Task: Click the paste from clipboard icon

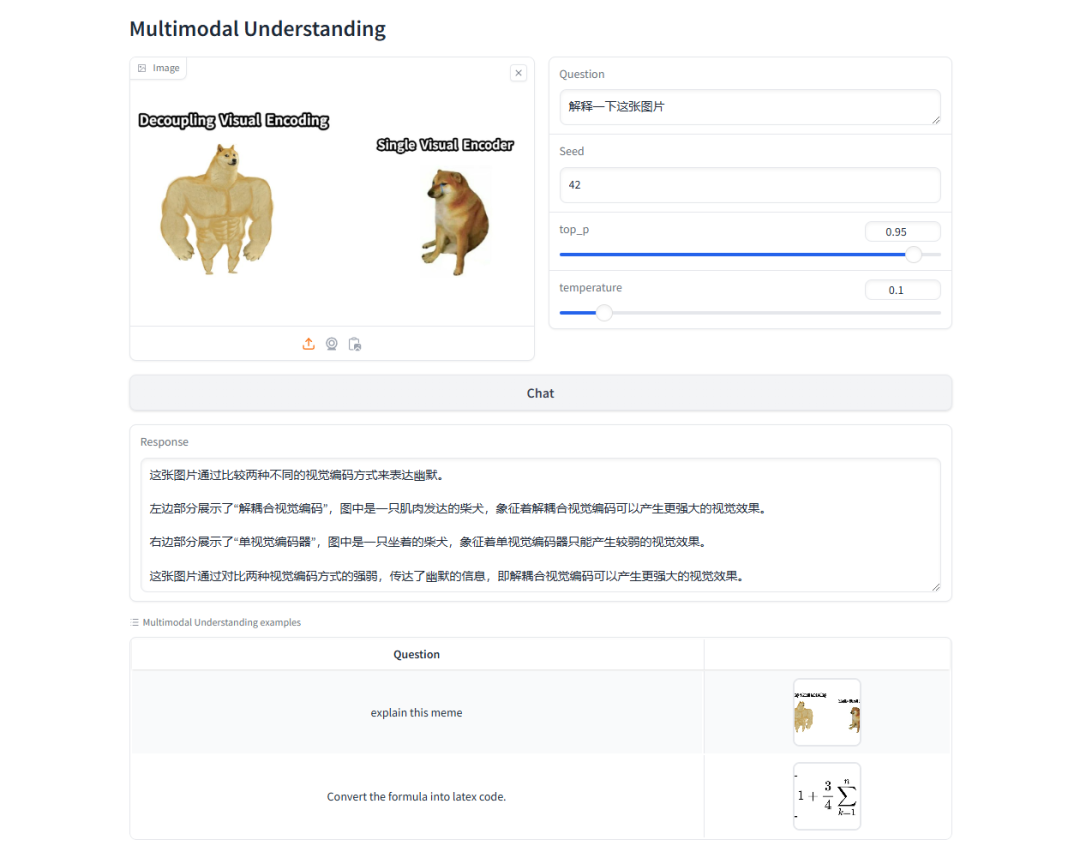Action: coord(355,344)
